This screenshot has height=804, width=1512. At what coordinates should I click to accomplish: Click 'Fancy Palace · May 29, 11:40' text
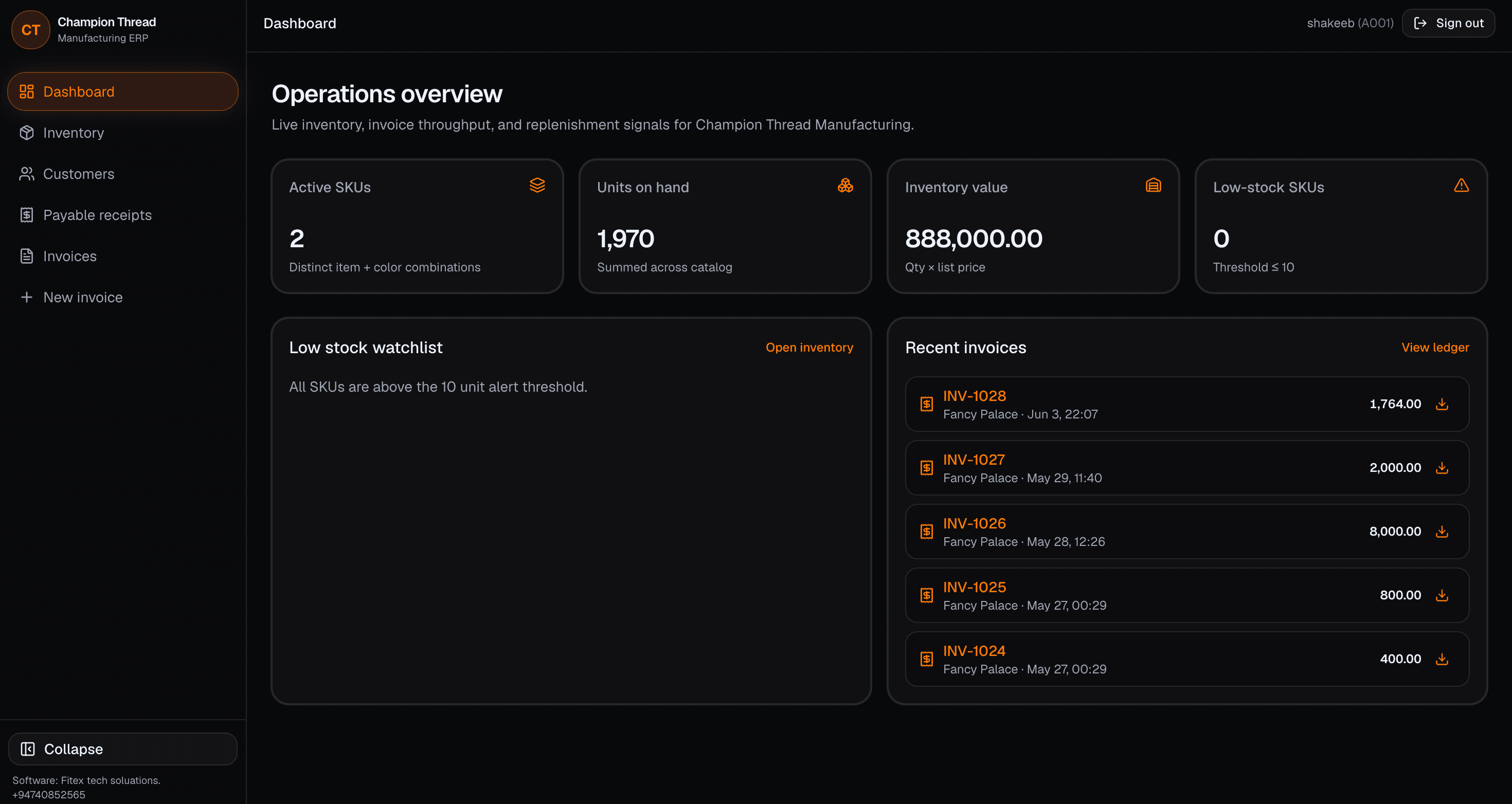(1022, 478)
